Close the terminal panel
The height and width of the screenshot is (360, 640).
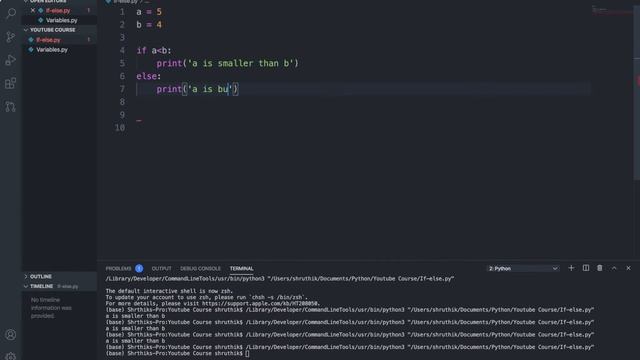(x=628, y=268)
